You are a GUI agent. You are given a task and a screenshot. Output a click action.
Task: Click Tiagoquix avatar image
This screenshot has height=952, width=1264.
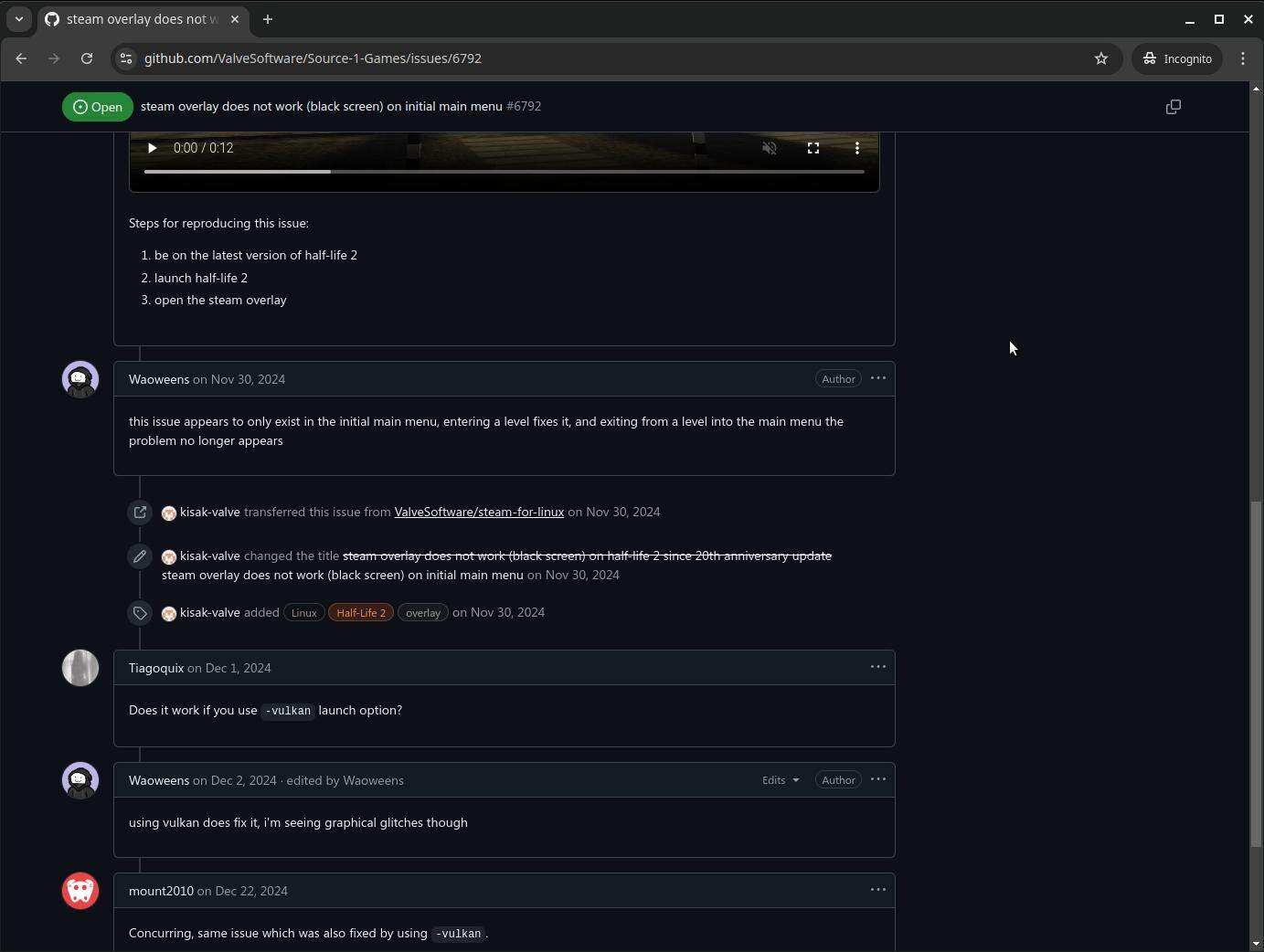click(x=80, y=668)
